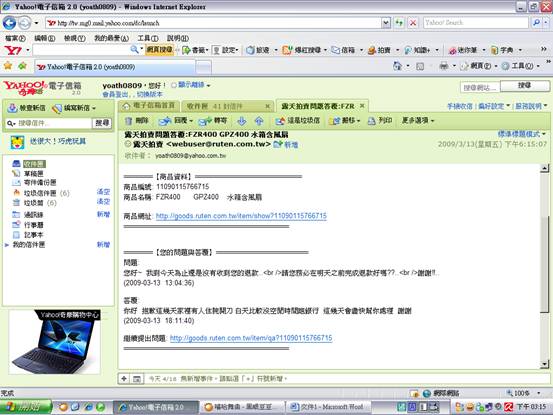
Task: Click 清空 beside 垃圾信件匣
Action: point(103,192)
